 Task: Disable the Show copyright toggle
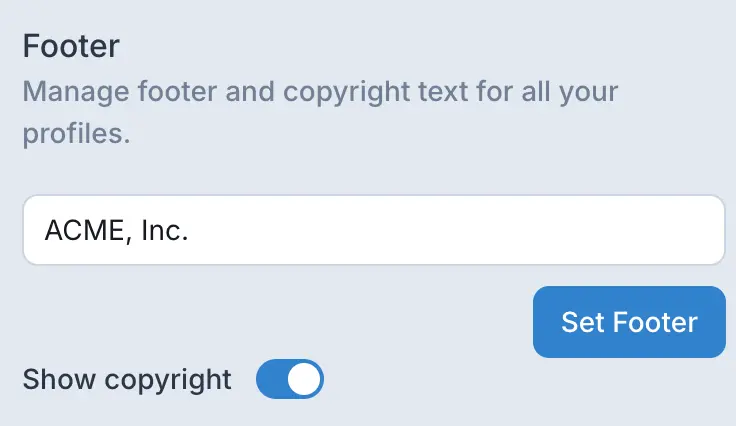(x=290, y=380)
